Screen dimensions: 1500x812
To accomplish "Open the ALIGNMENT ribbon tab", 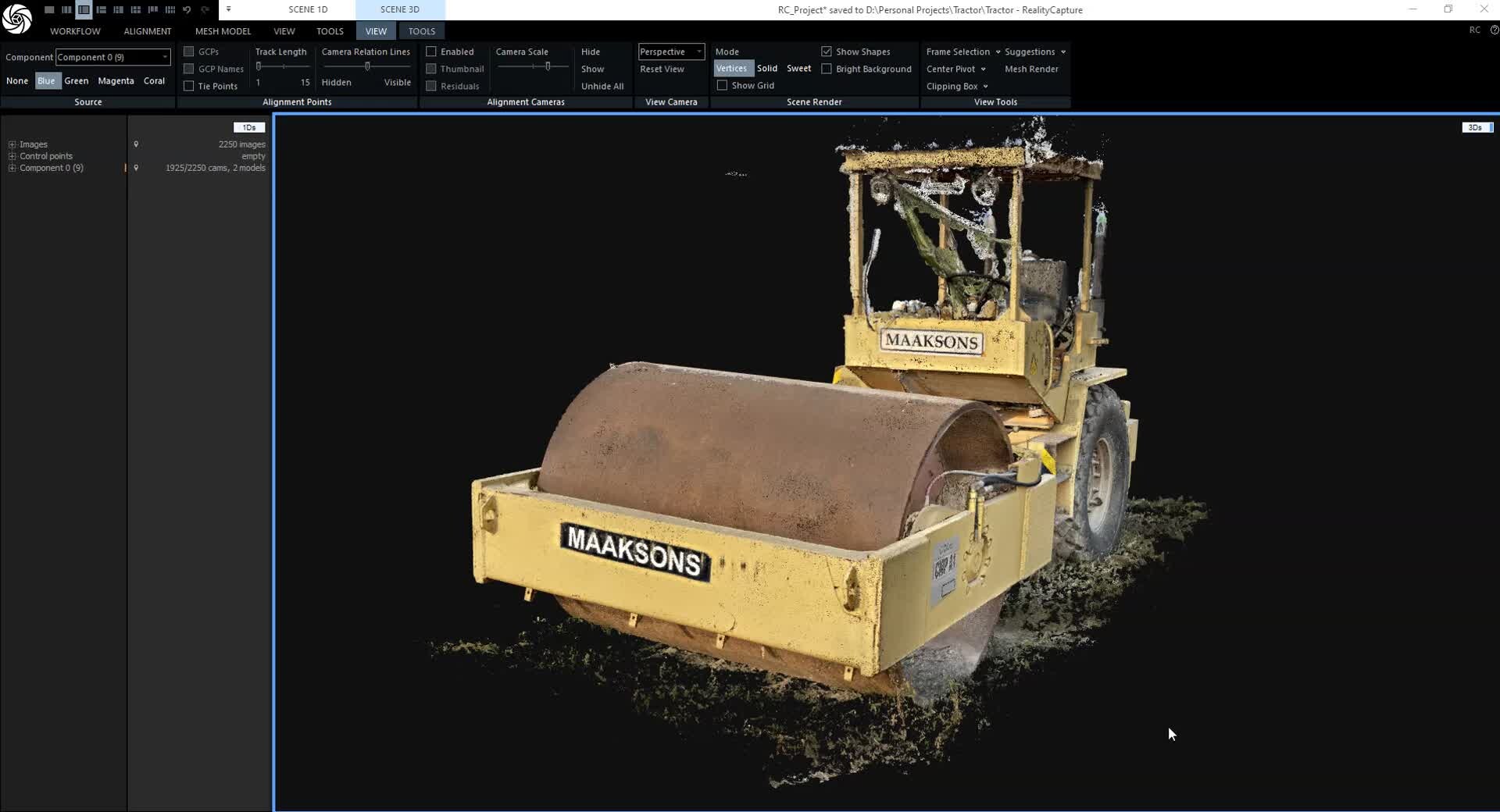I will pos(147,31).
